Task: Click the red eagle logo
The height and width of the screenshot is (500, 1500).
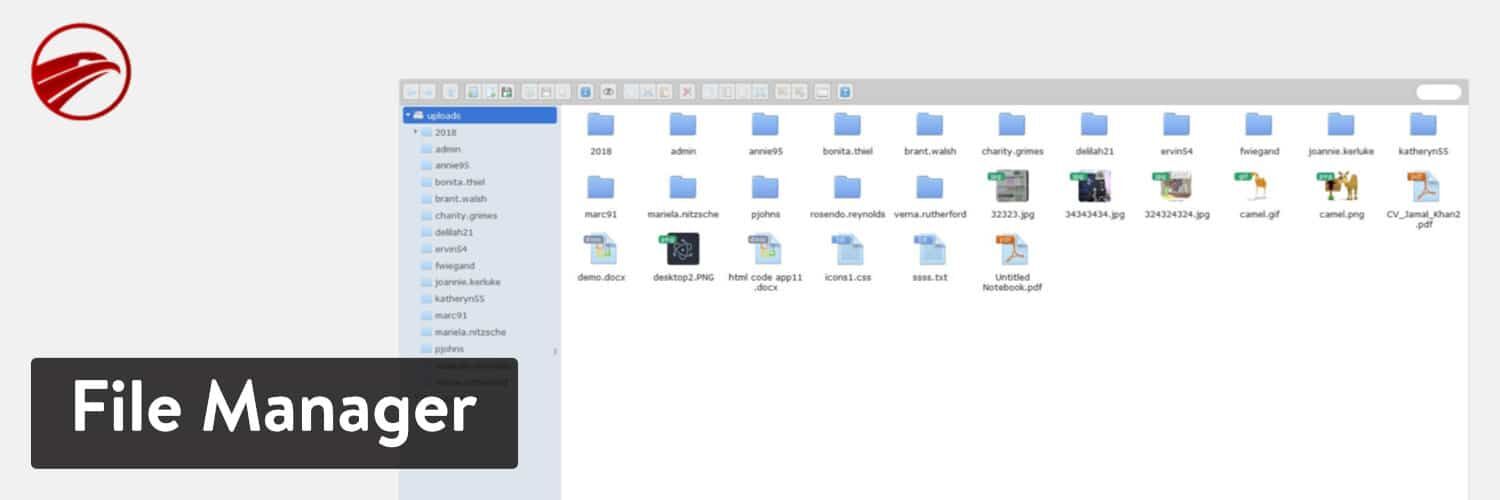Action: pyautogui.click(x=81, y=72)
